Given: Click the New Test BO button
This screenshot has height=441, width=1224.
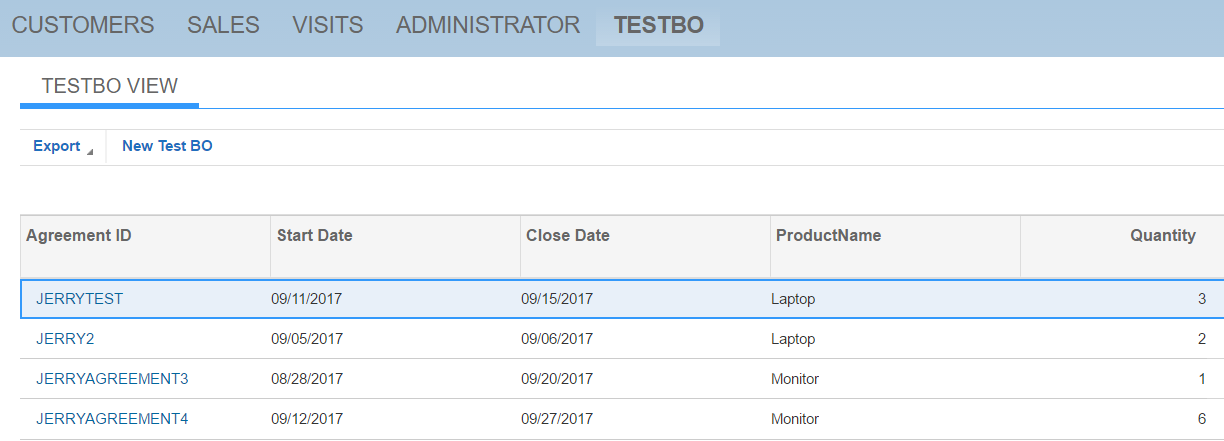Looking at the screenshot, I should point(167,146).
